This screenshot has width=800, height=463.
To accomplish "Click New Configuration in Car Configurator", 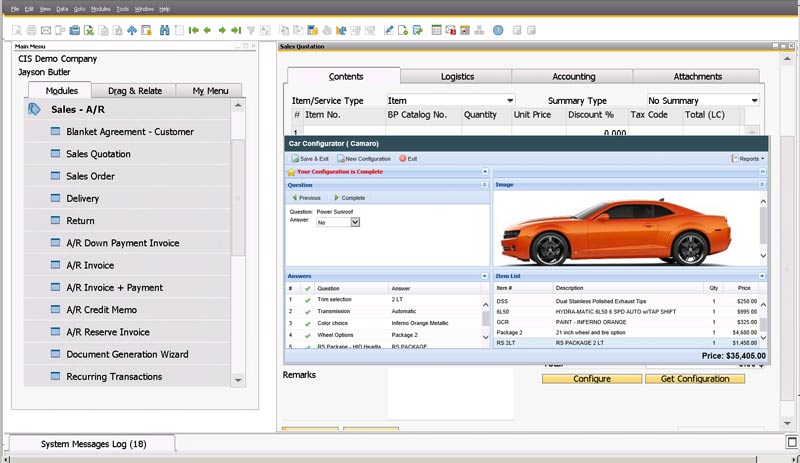I will tap(364, 159).
